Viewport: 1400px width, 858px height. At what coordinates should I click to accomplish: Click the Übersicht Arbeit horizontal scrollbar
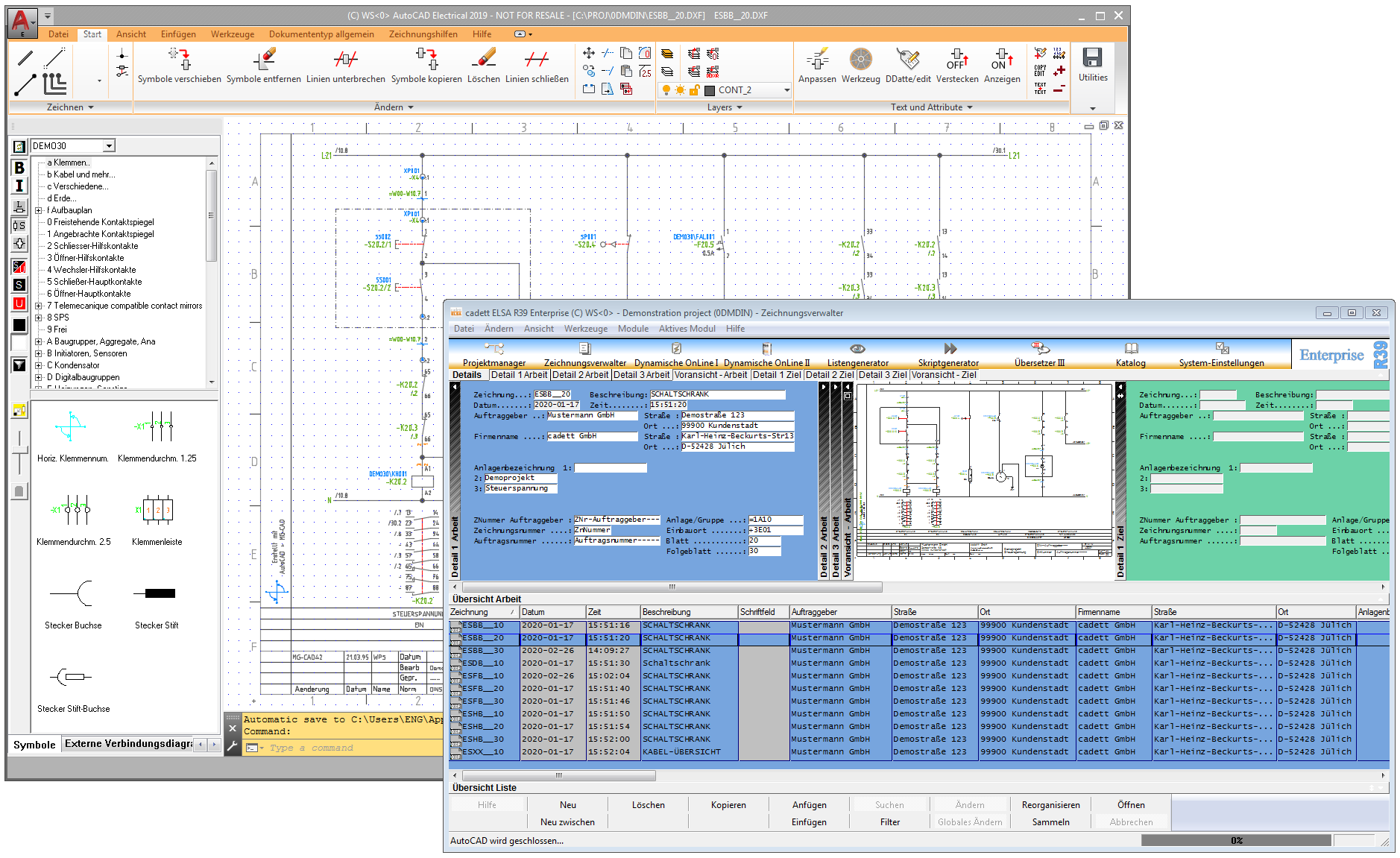559,775
